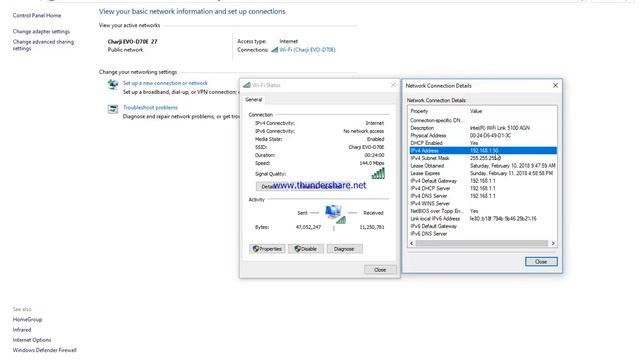Click the '00:24:00' Duration value

pyautogui.click(x=374, y=155)
